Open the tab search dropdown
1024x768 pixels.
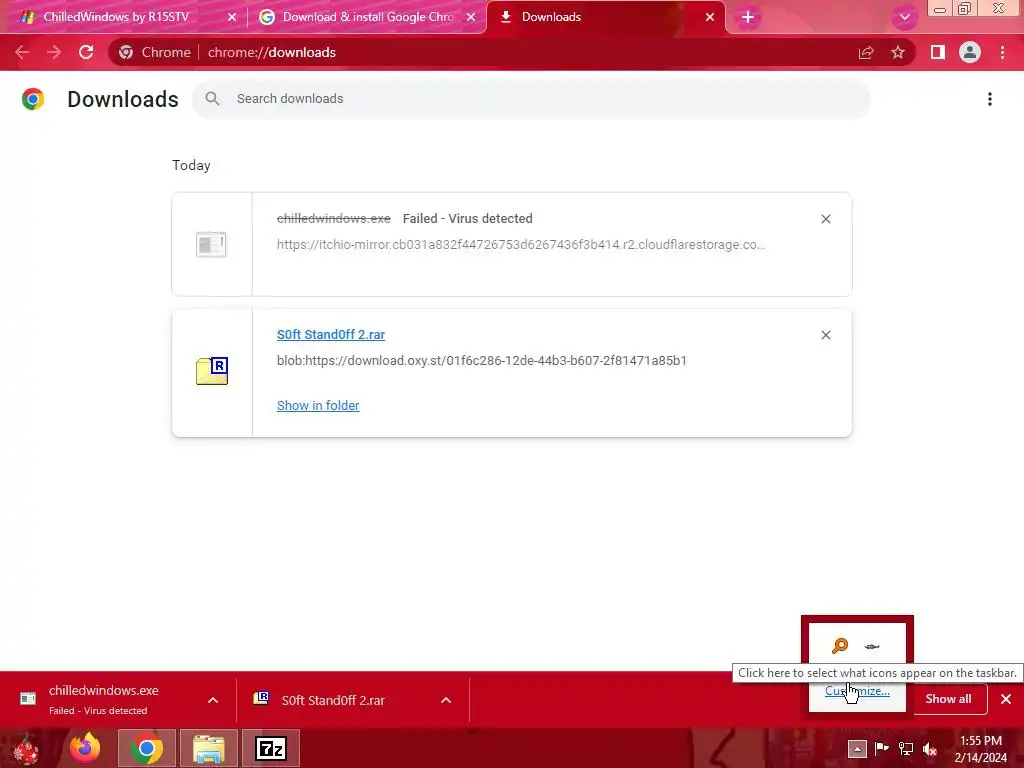click(904, 17)
